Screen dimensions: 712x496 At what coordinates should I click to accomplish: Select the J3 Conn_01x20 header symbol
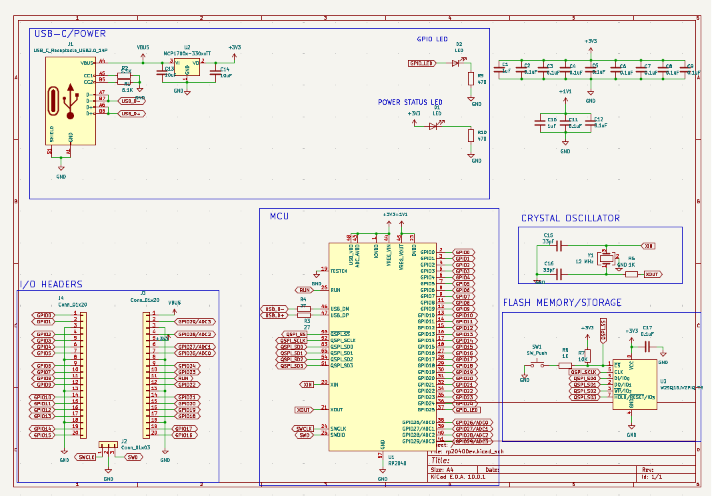[147, 375]
